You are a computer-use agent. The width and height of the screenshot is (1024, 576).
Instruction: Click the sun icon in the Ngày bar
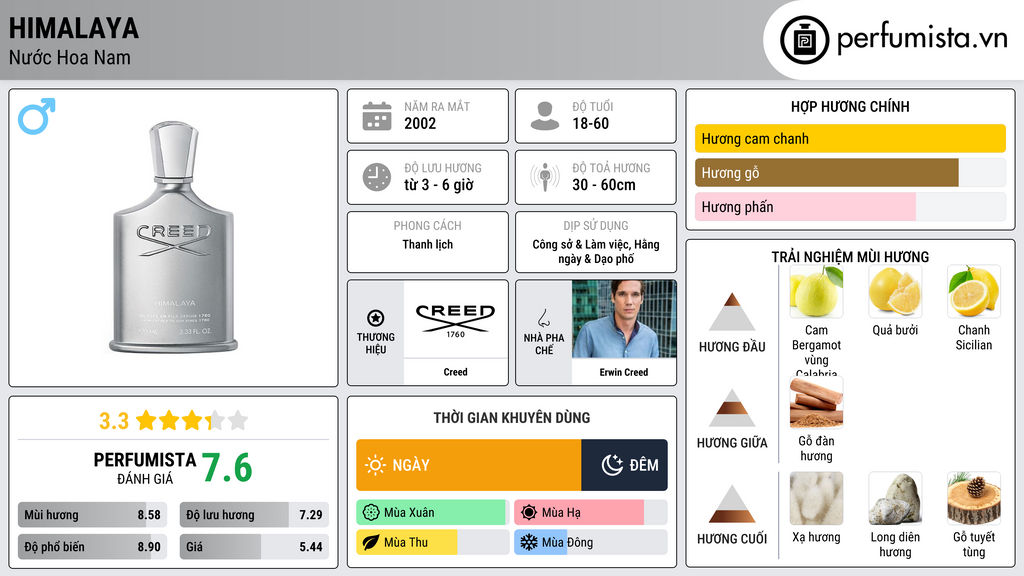point(376,465)
